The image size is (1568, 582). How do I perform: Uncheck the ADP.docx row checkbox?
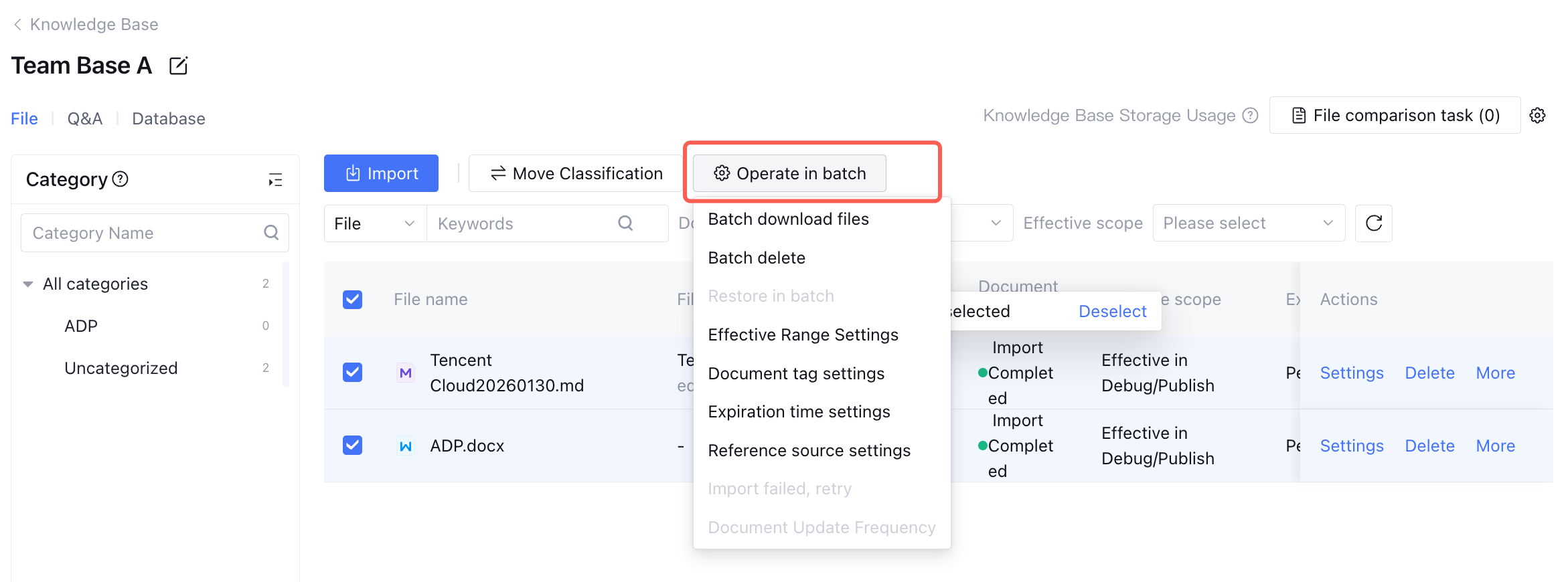352,446
